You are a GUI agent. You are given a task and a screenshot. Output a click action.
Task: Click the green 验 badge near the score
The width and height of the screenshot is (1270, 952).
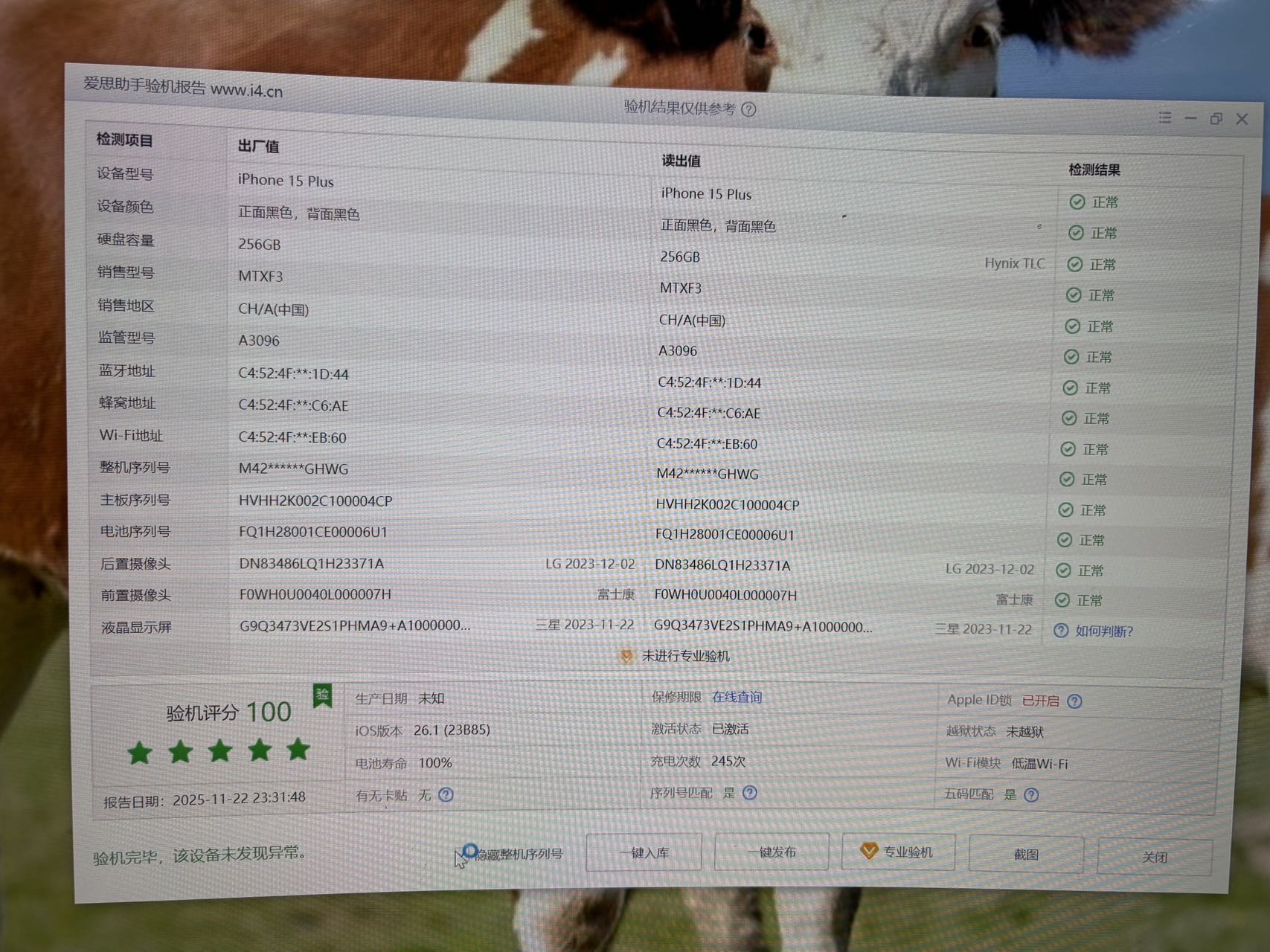322,695
